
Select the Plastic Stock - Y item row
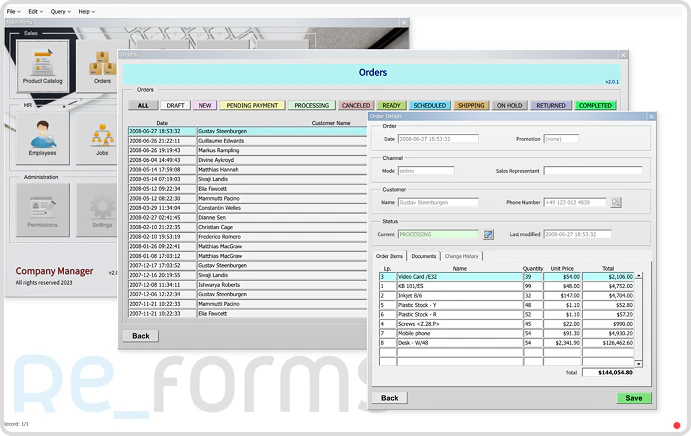click(506, 305)
